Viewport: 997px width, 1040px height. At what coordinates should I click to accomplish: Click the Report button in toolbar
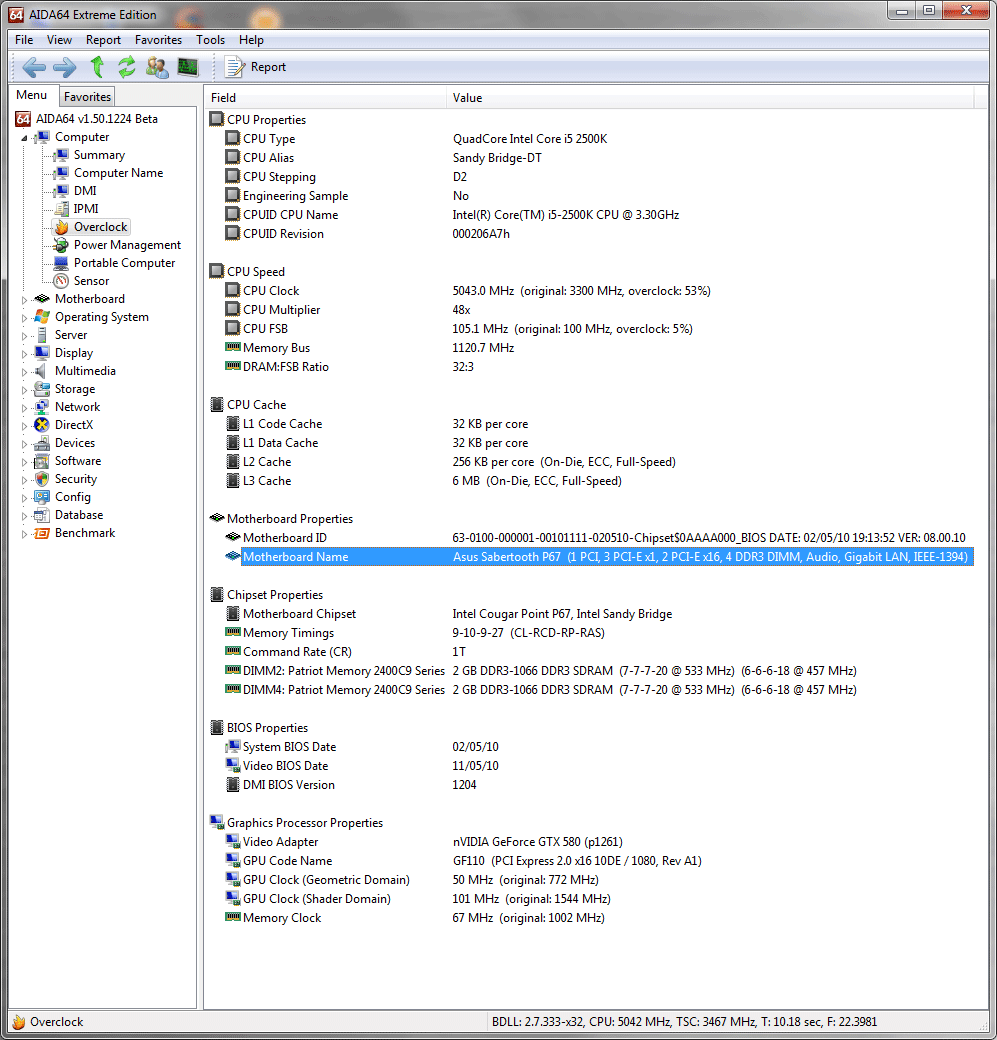point(255,67)
